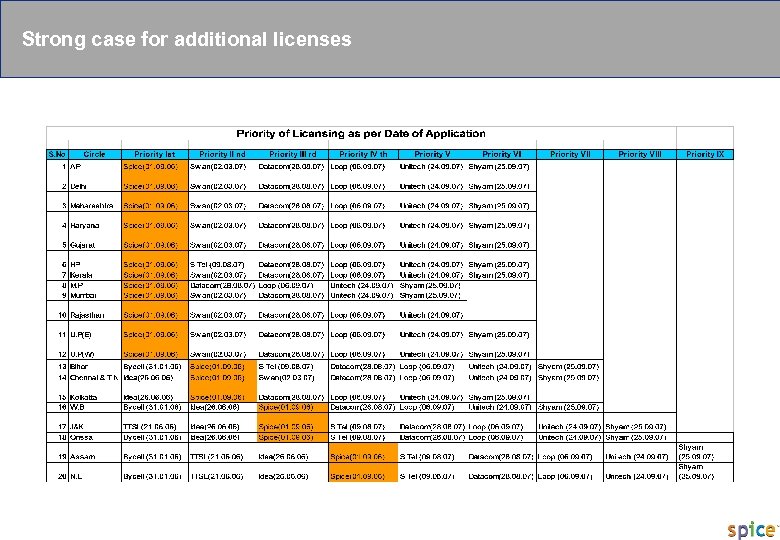Click 'Datacom(28.08.07)' in the M.P row
This screenshot has width=780, height=540.
pos(222,285)
